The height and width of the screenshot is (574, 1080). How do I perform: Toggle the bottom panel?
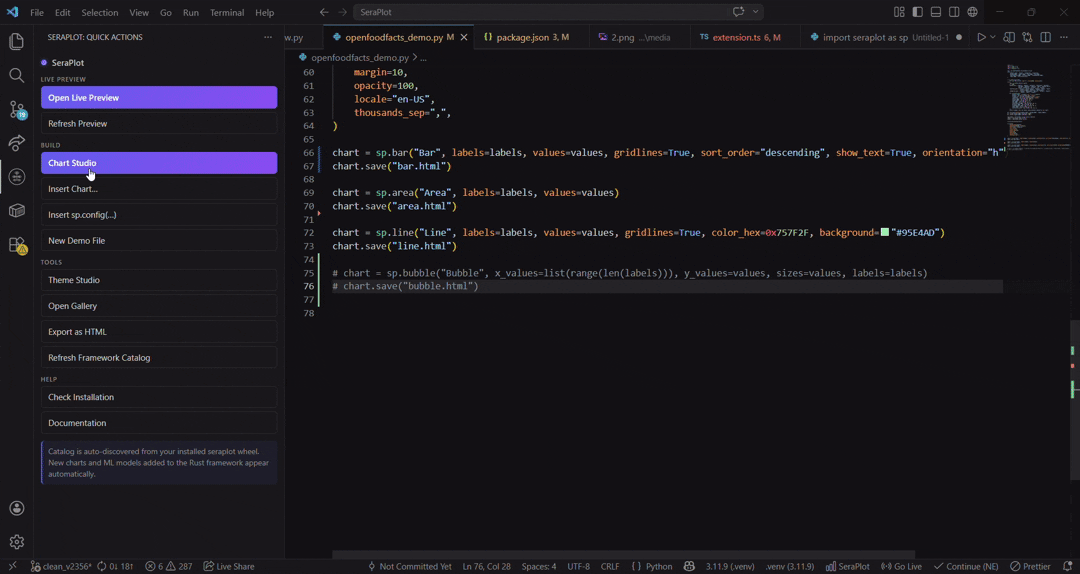(935, 12)
